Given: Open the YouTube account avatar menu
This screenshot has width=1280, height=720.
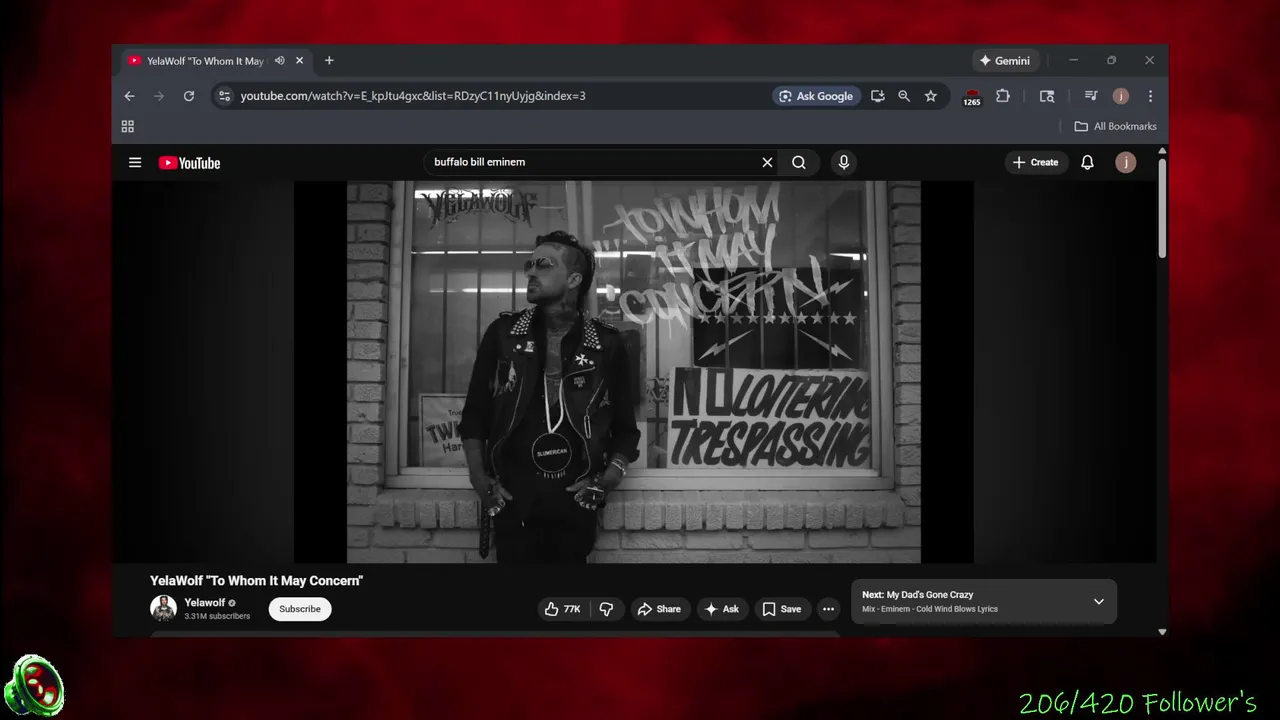Looking at the screenshot, I should [x=1126, y=162].
